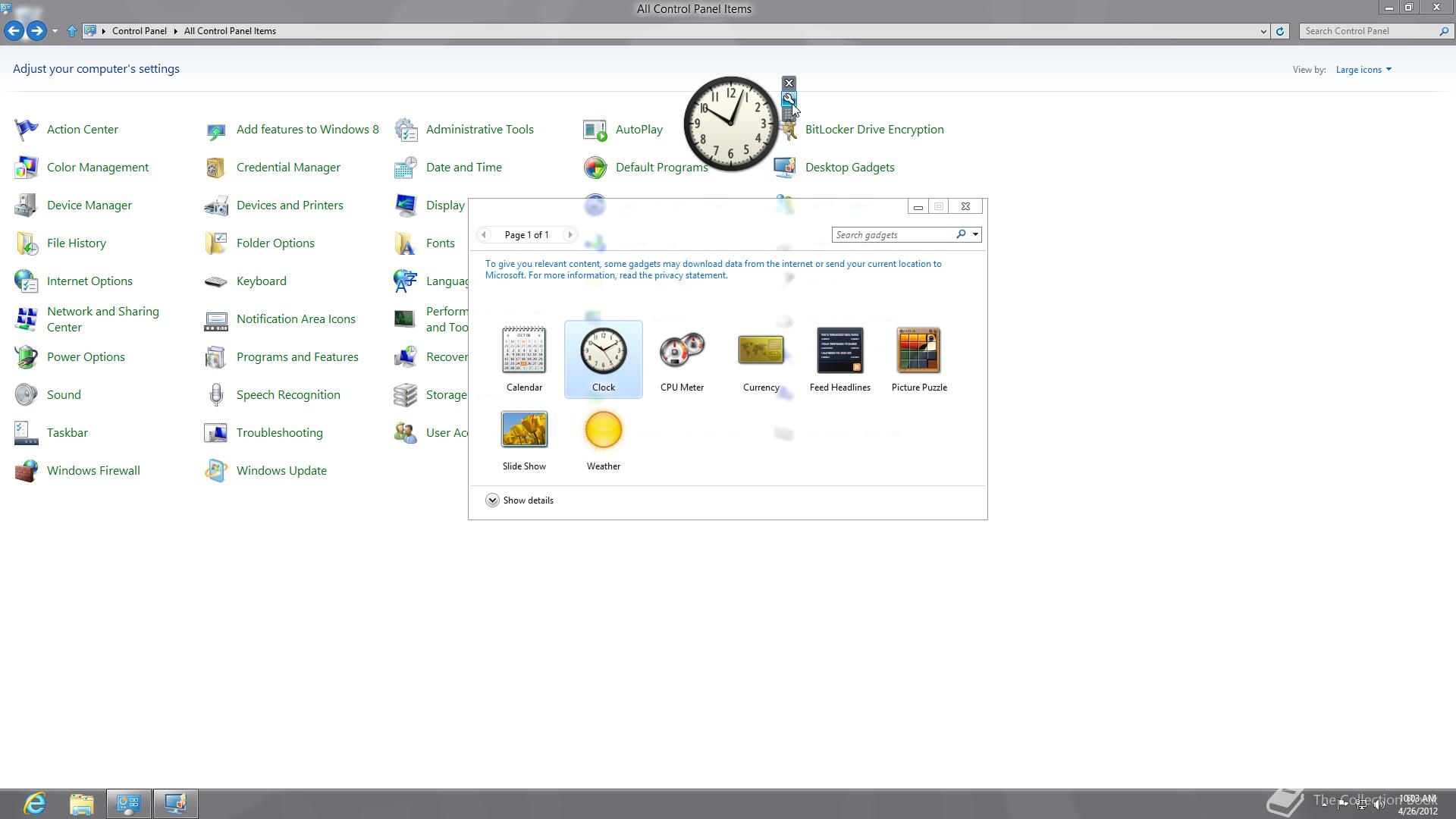Click the Search Control Panel field
1456x819 pixels.
[1369, 31]
